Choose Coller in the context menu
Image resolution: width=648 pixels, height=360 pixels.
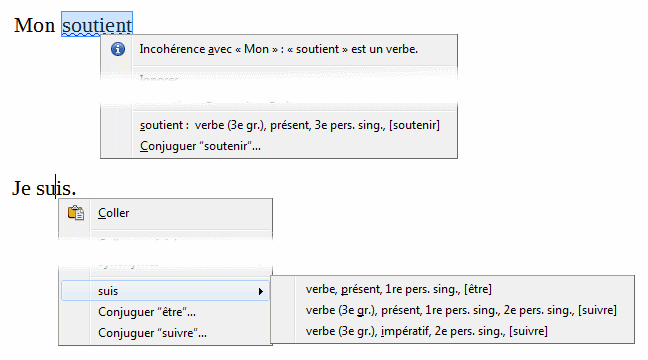[114, 213]
